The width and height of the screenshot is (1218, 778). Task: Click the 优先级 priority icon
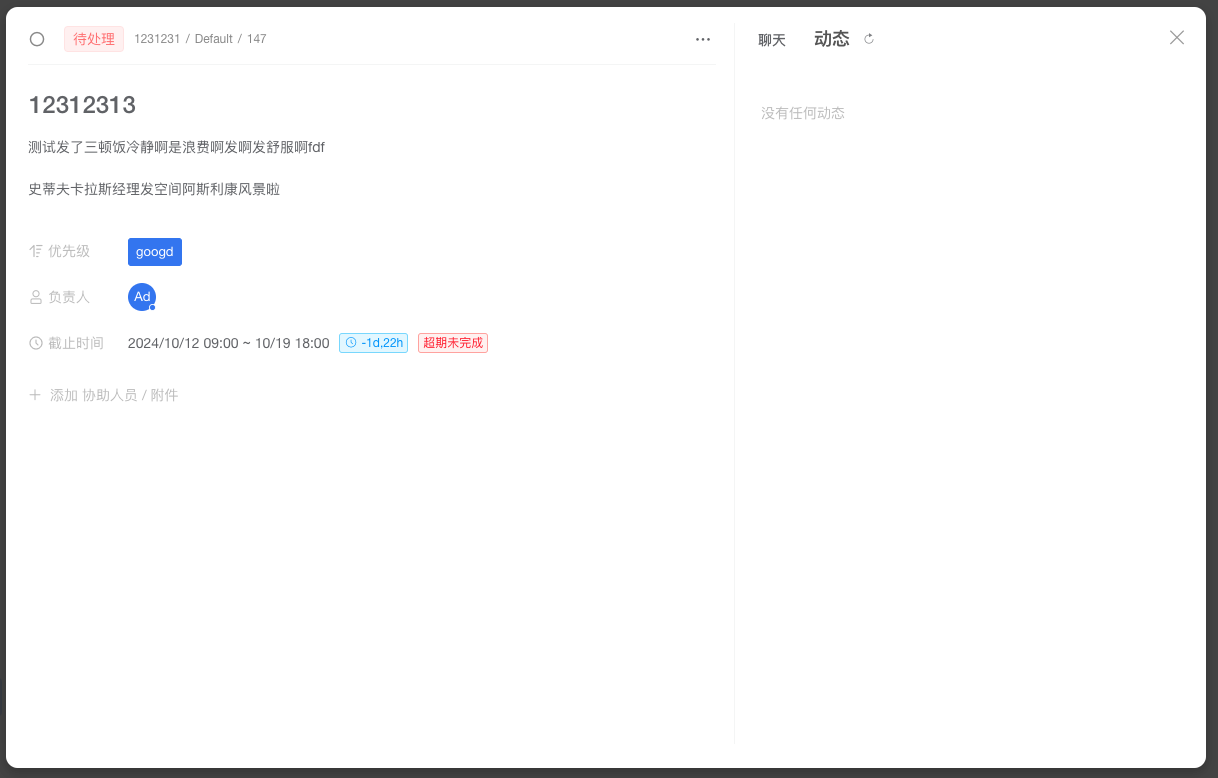coord(36,252)
